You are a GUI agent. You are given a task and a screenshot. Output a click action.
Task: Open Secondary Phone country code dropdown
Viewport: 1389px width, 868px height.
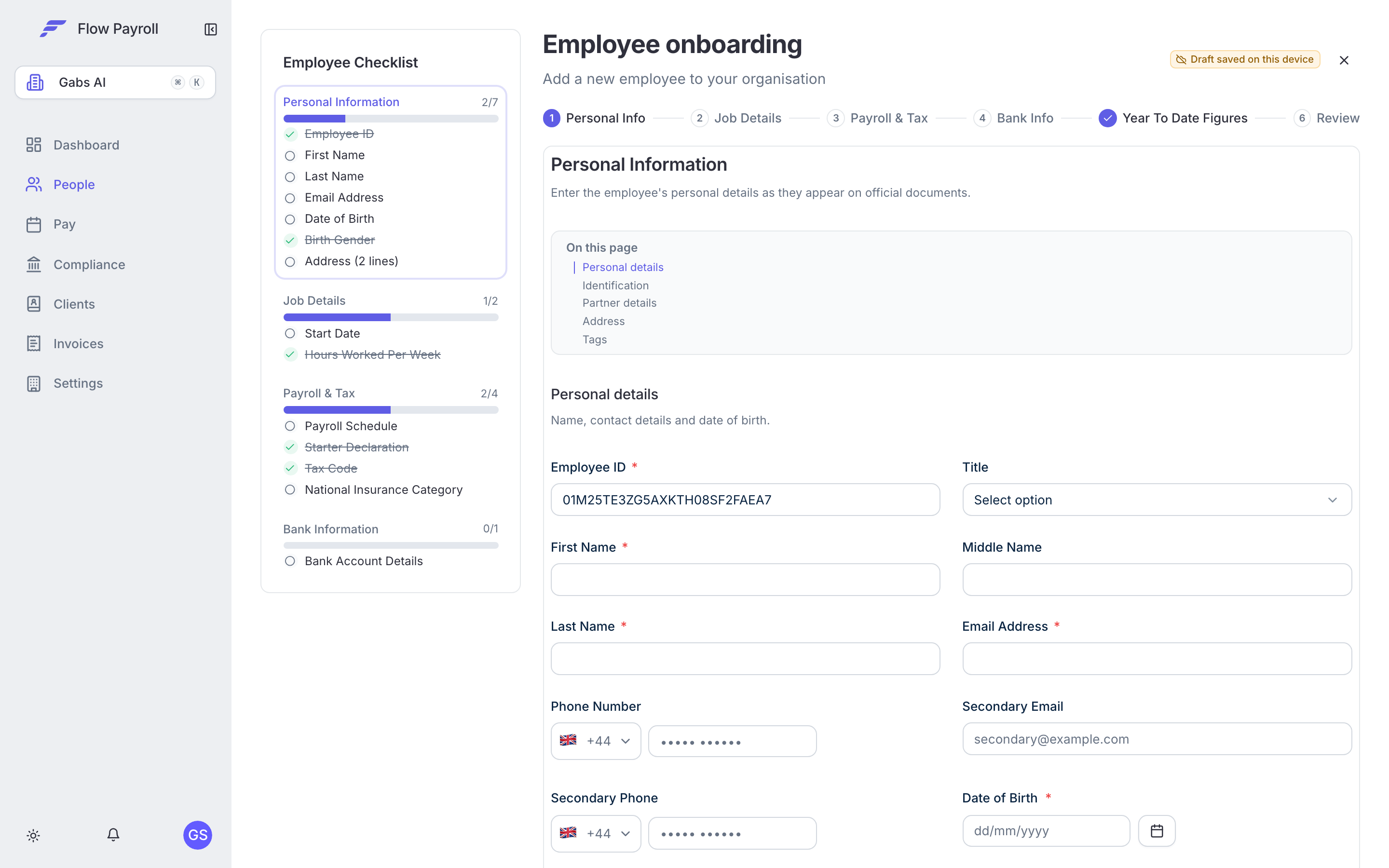click(x=595, y=833)
